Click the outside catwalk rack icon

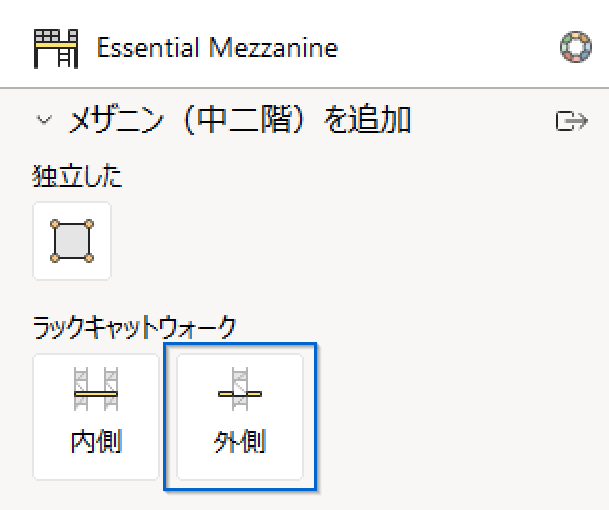(x=240, y=389)
